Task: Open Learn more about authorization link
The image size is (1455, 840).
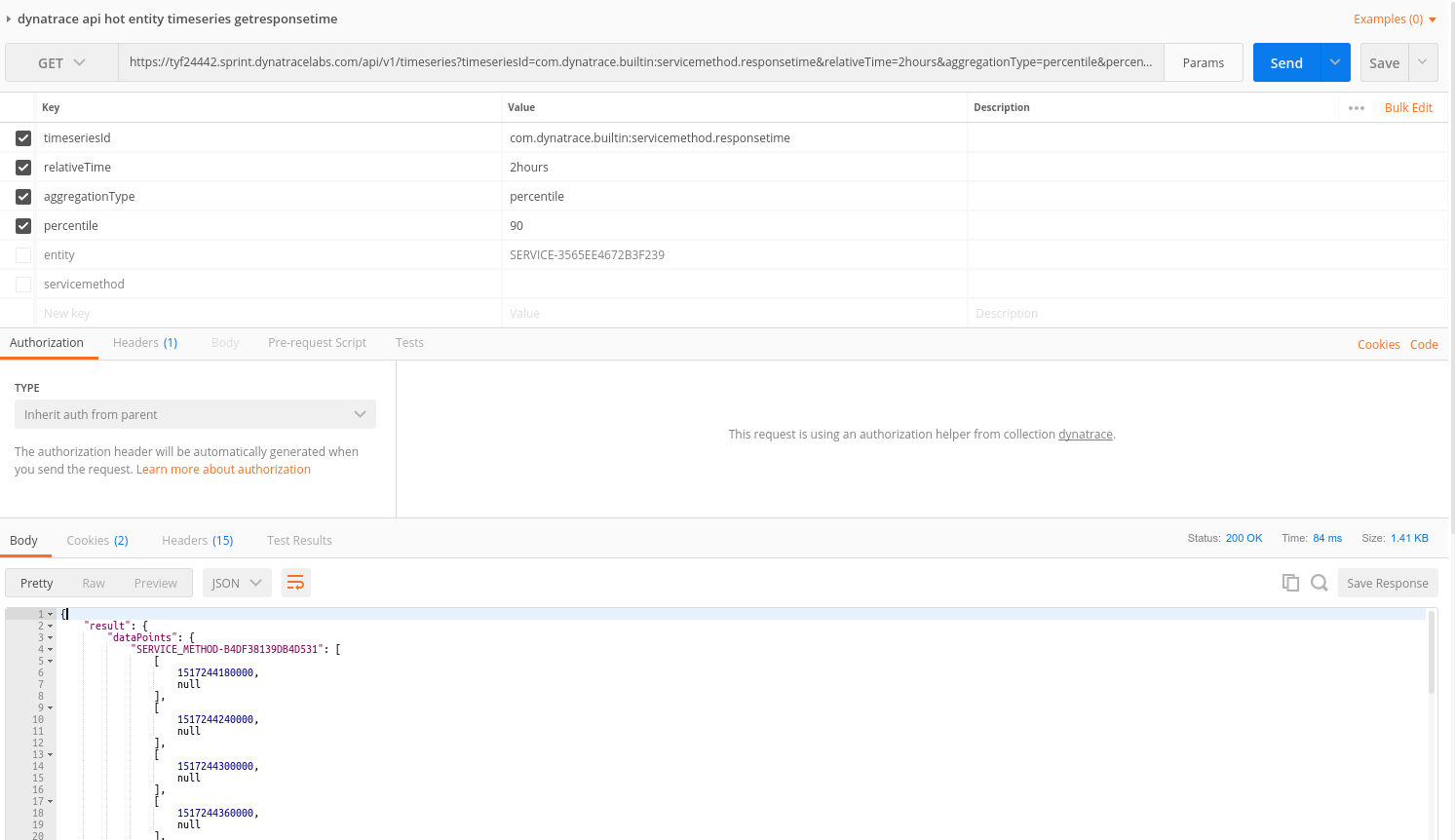Action: (223, 470)
